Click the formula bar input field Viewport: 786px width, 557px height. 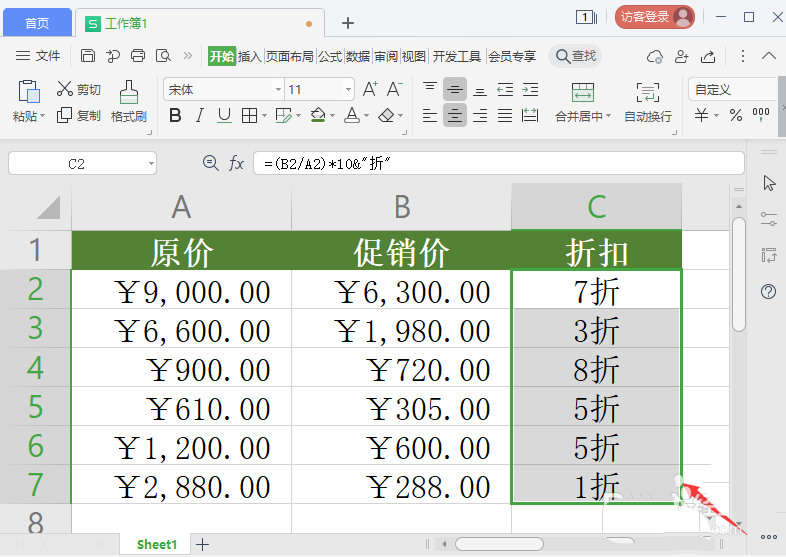click(x=499, y=163)
